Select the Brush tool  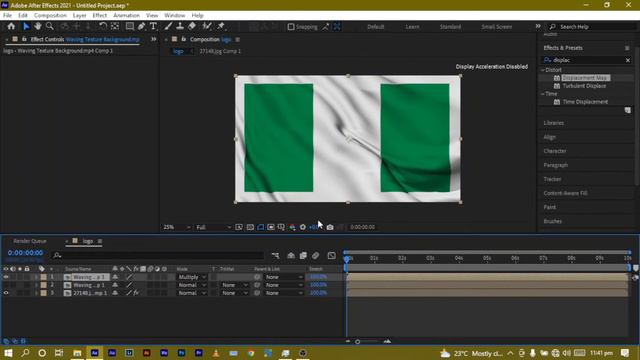(168, 26)
